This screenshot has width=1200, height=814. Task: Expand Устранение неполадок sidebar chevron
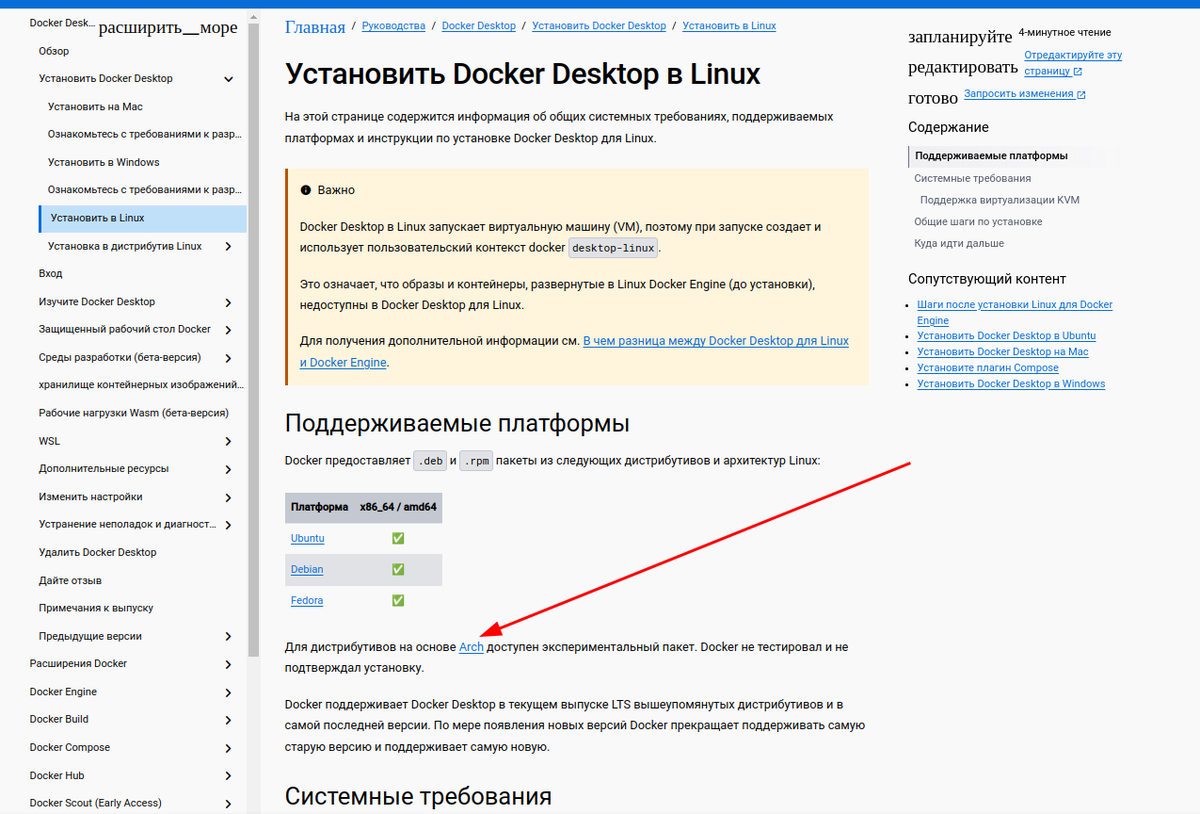click(x=229, y=525)
